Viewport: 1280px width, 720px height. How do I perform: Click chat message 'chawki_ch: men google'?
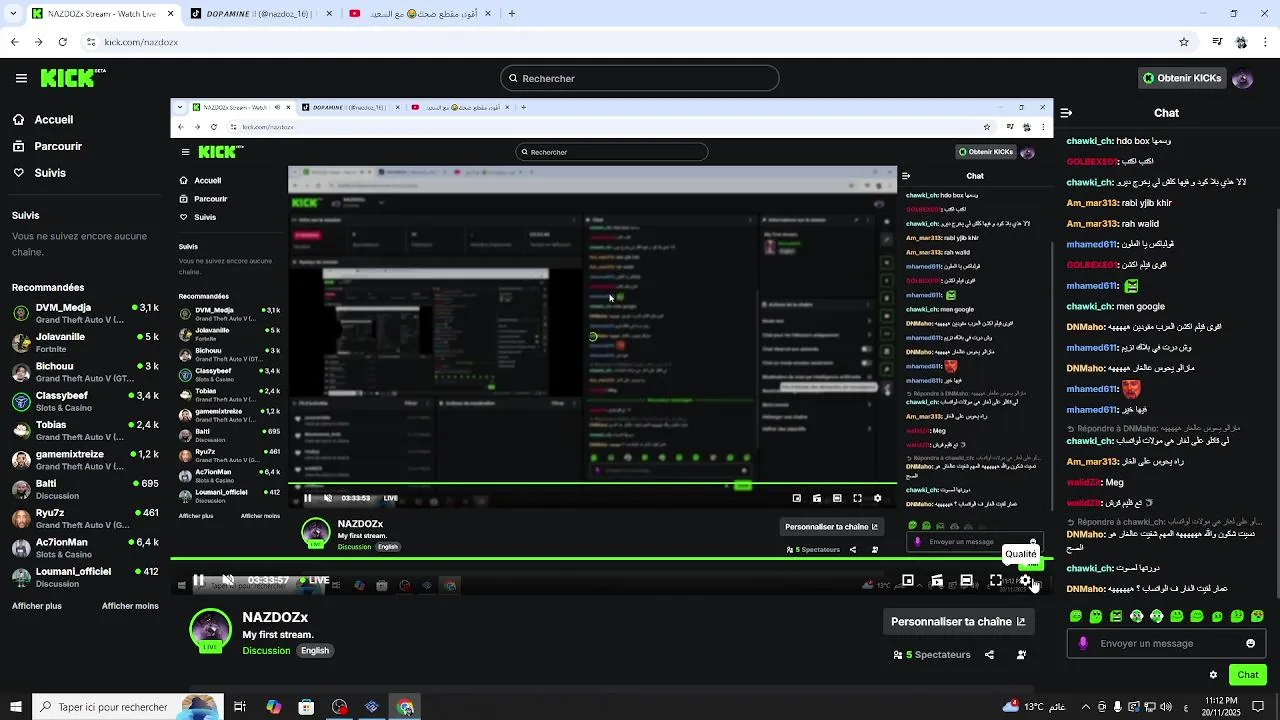tap(1117, 309)
